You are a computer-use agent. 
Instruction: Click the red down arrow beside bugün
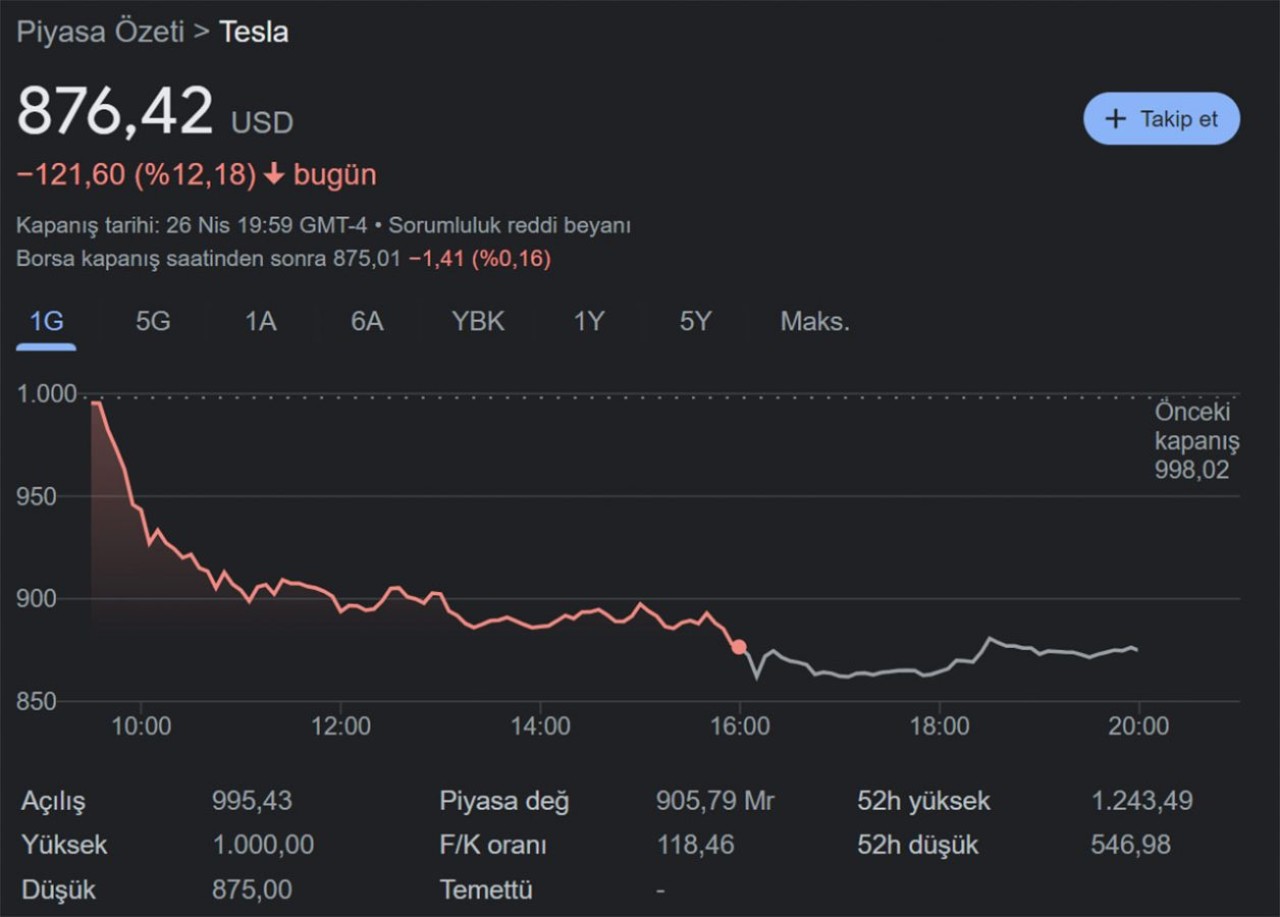tap(275, 175)
